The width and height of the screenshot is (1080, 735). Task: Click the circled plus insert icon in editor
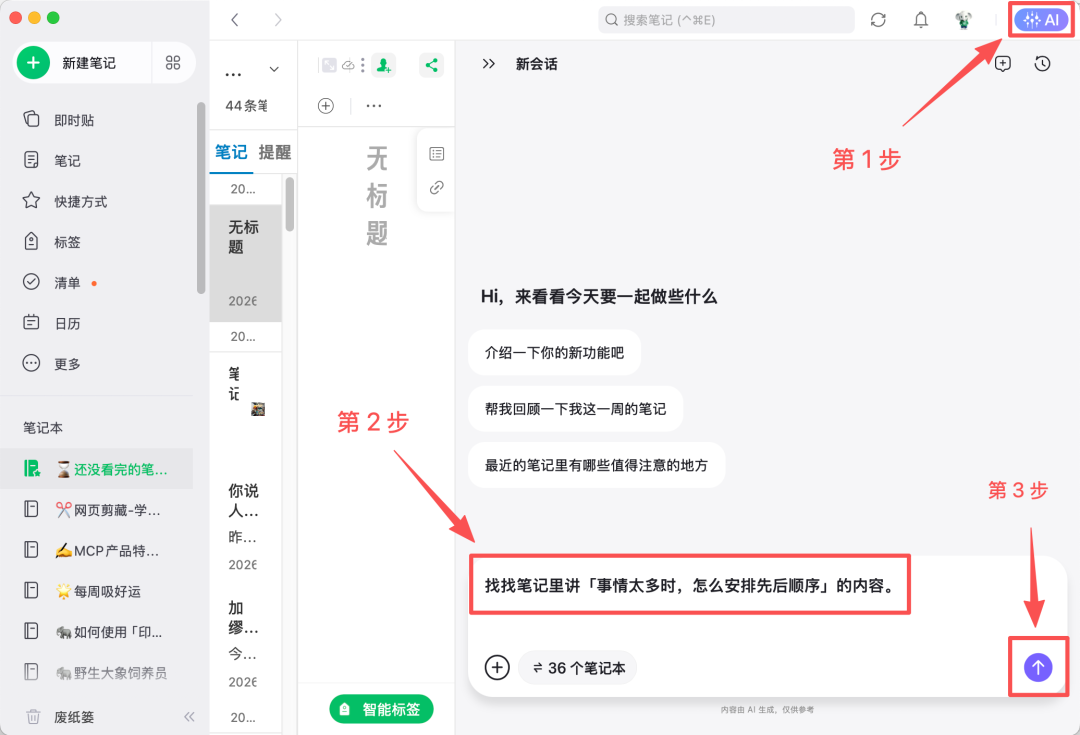pyautogui.click(x=326, y=106)
